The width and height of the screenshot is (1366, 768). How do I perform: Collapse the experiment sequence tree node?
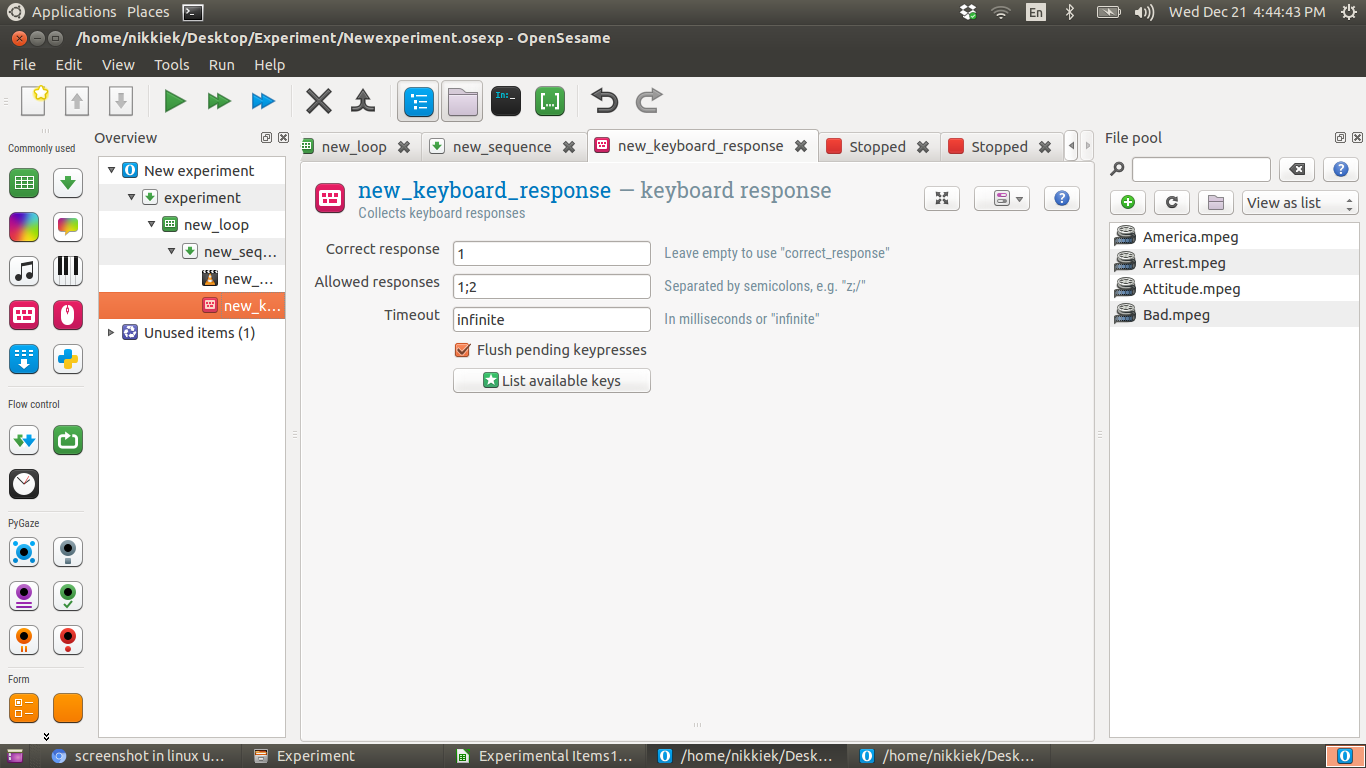(x=131, y=198)
